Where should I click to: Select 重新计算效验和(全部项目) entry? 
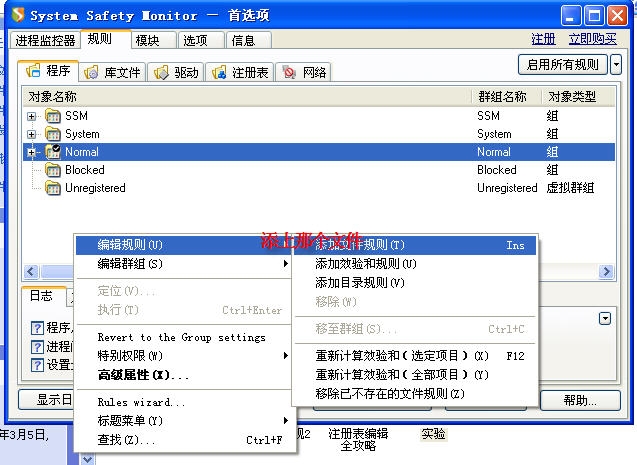tap(416, 375)
